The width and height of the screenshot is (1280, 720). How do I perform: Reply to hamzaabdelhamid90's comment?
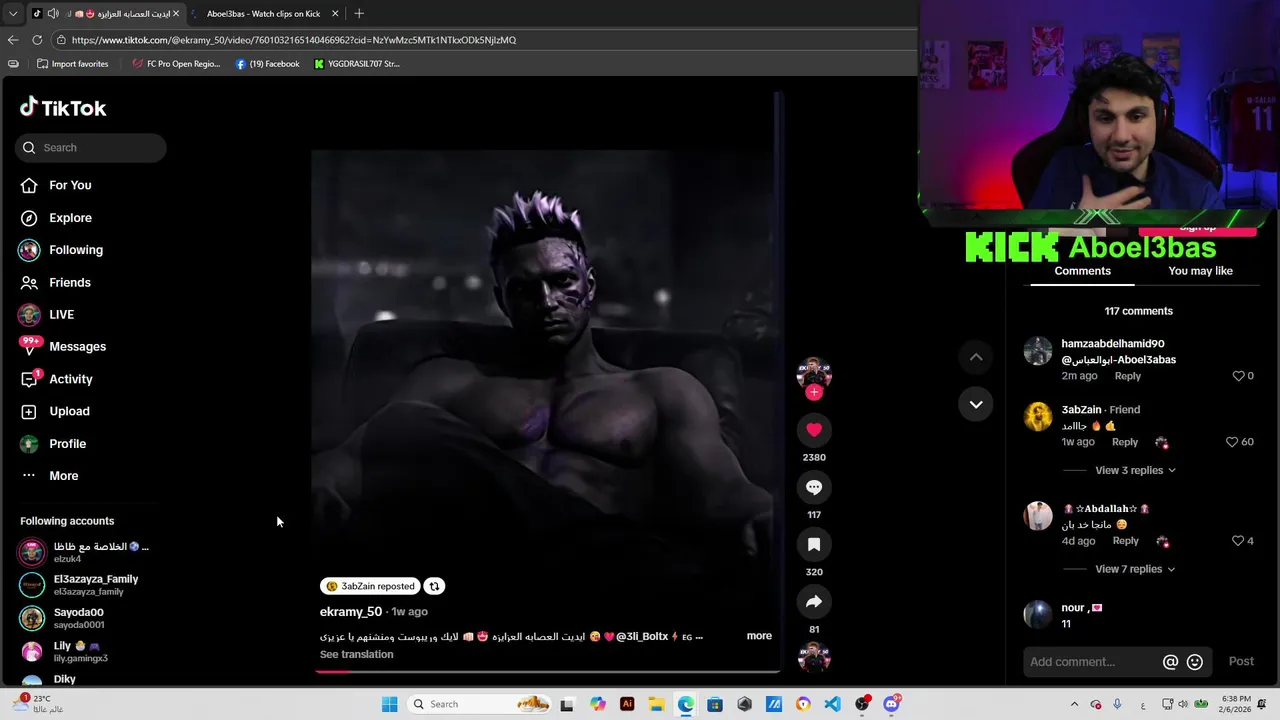1127,376
